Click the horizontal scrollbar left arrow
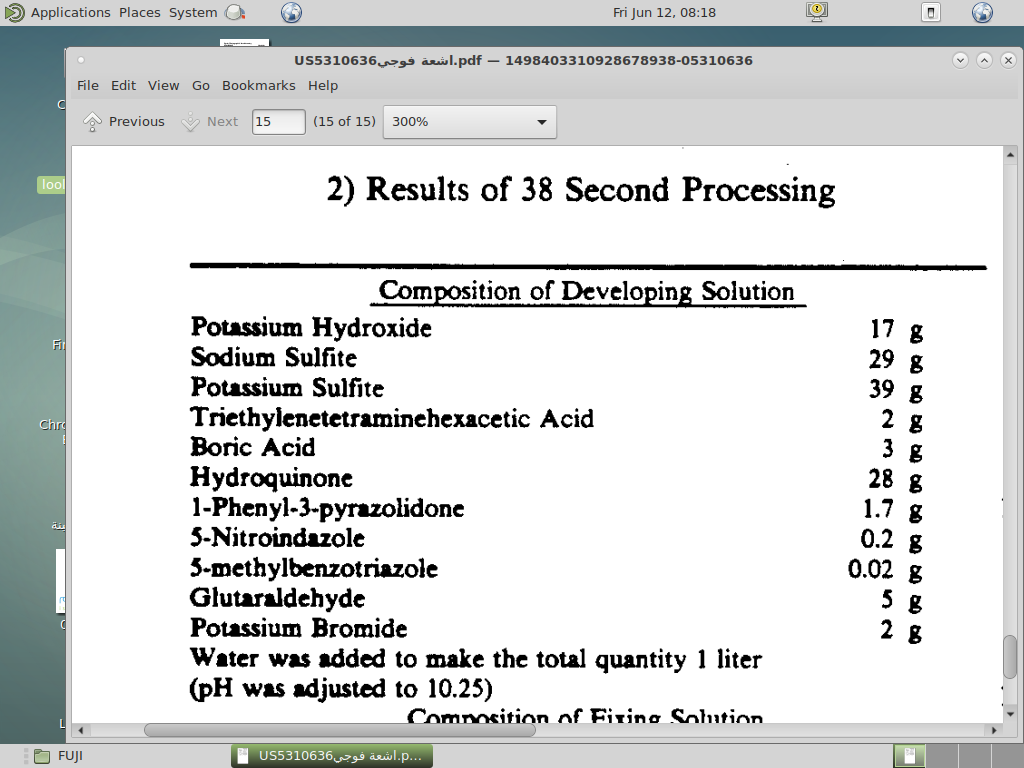 [x=80, y=730]
